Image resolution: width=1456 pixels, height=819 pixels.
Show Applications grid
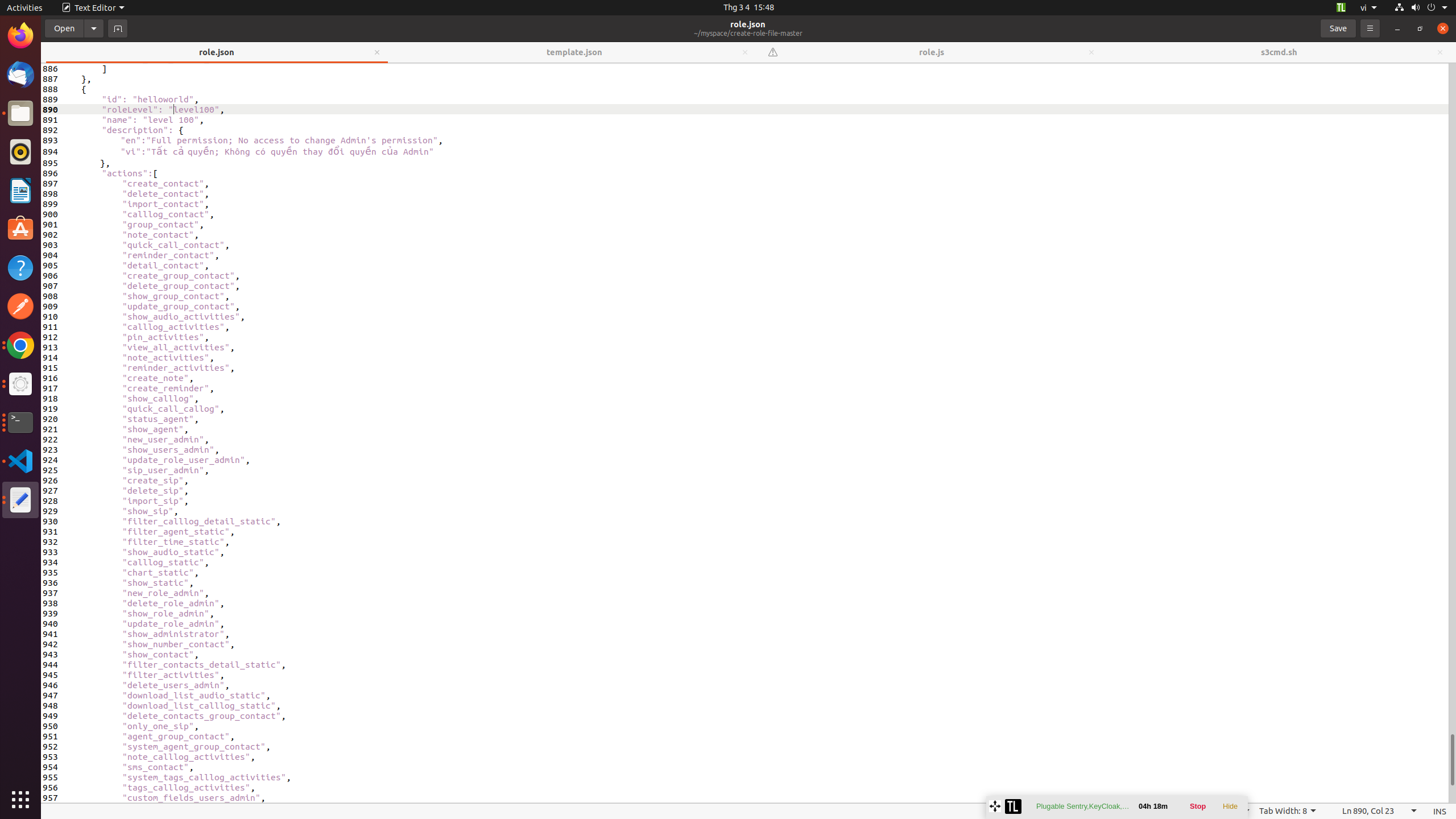tap(20, 799)
